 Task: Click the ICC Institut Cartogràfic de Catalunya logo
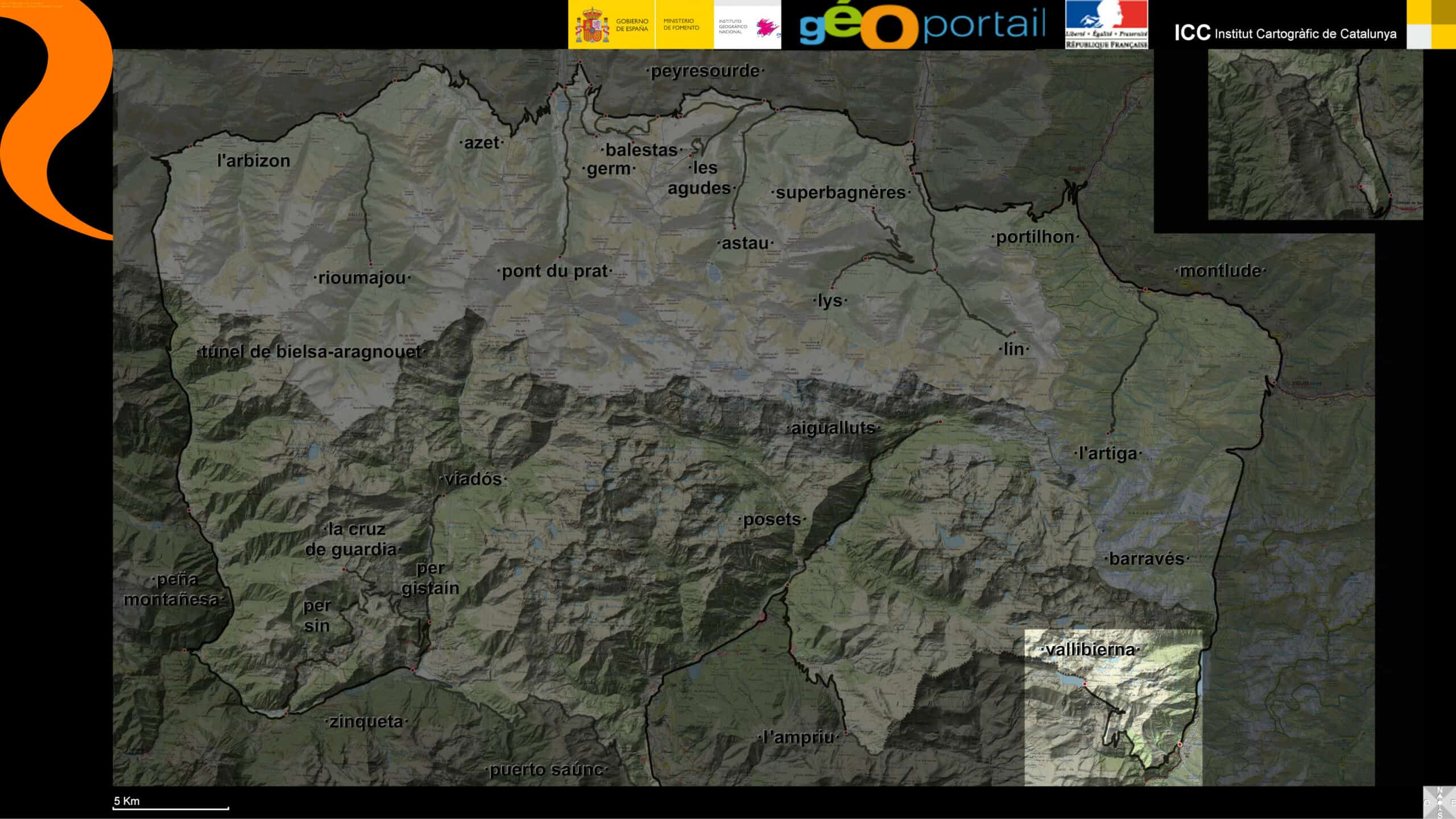(x=1285, y=34)
